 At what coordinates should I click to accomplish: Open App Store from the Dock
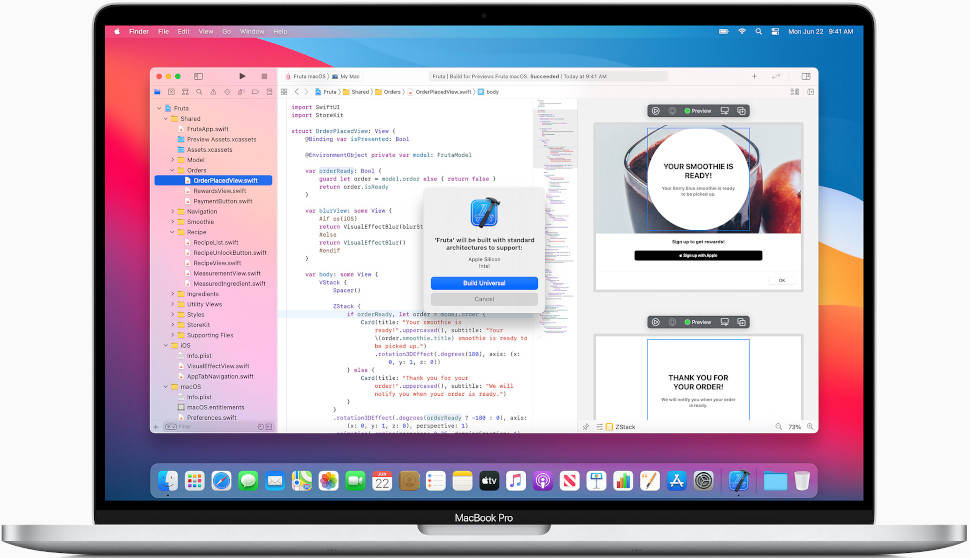pos(676,481)
